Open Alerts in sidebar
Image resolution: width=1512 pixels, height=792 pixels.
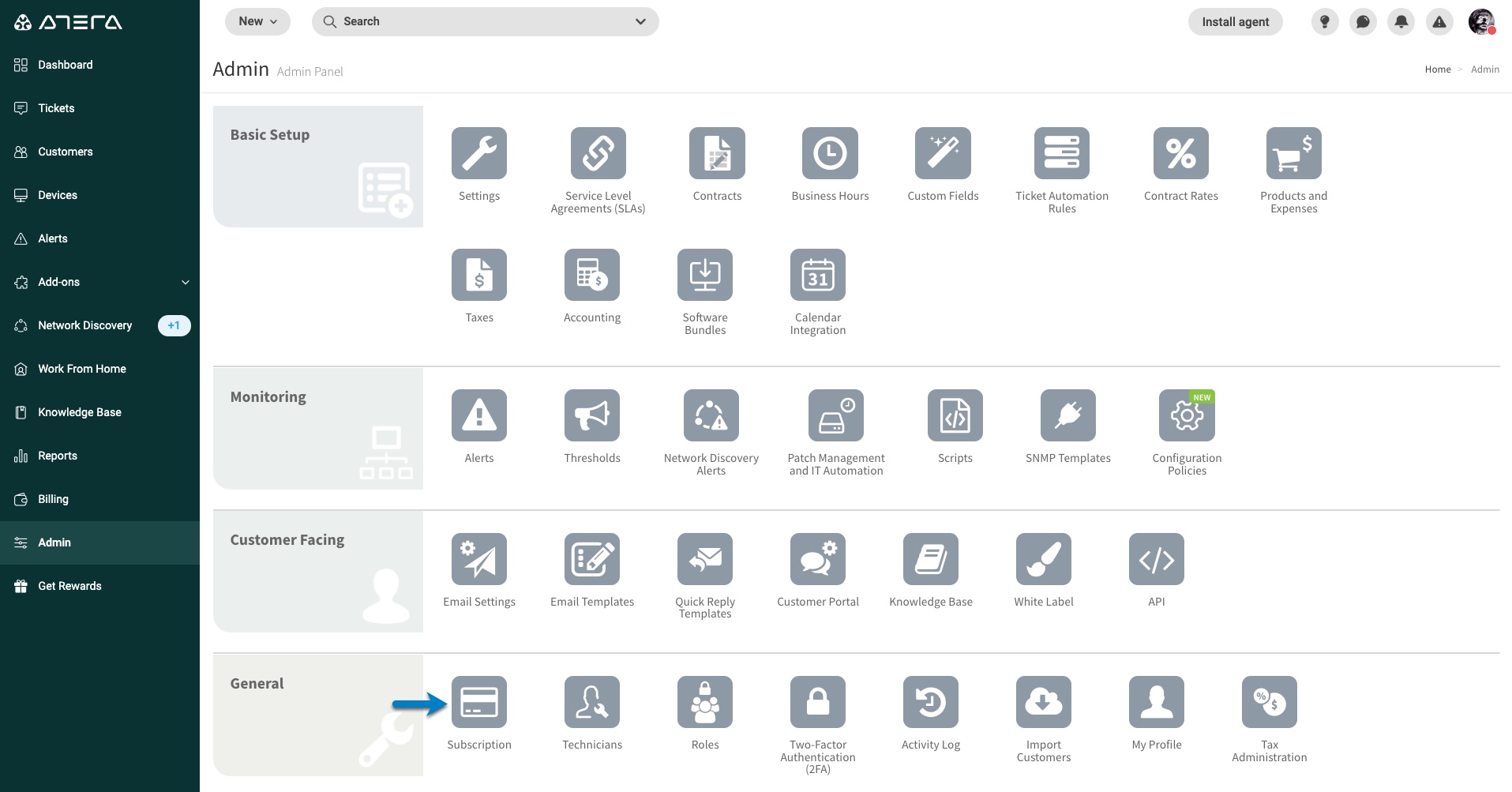[x=99, y=238]
